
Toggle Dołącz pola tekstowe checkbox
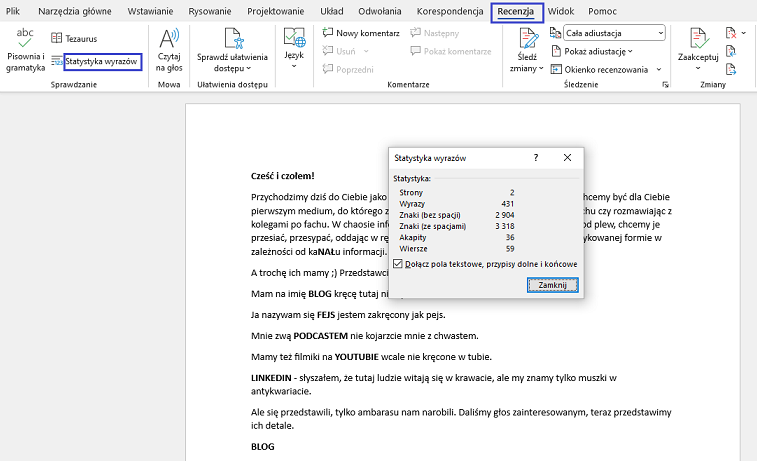(x=399, y=264)
